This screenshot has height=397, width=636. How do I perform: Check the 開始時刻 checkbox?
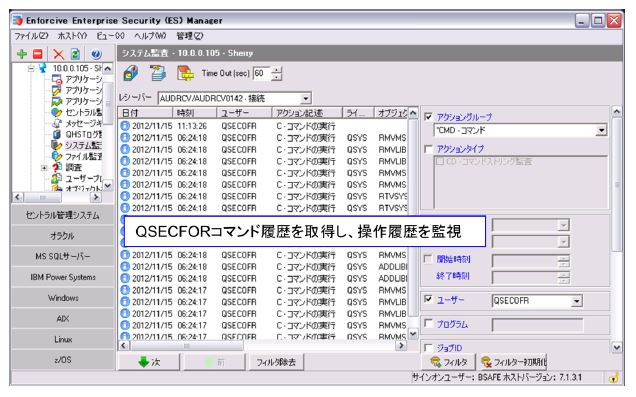point(428,259)
